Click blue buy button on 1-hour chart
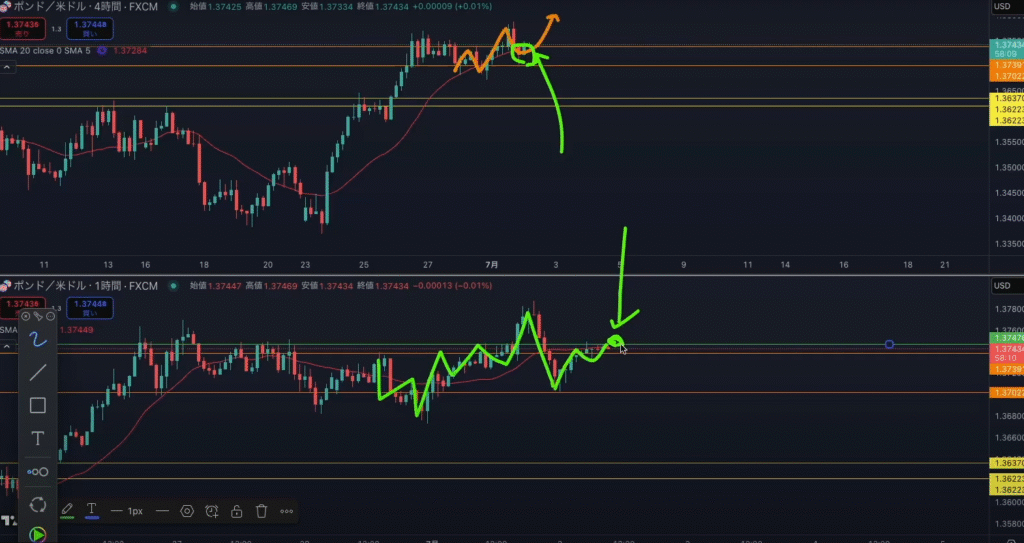The height and width of the screenshot is (543, 1024). pos(90,308)
